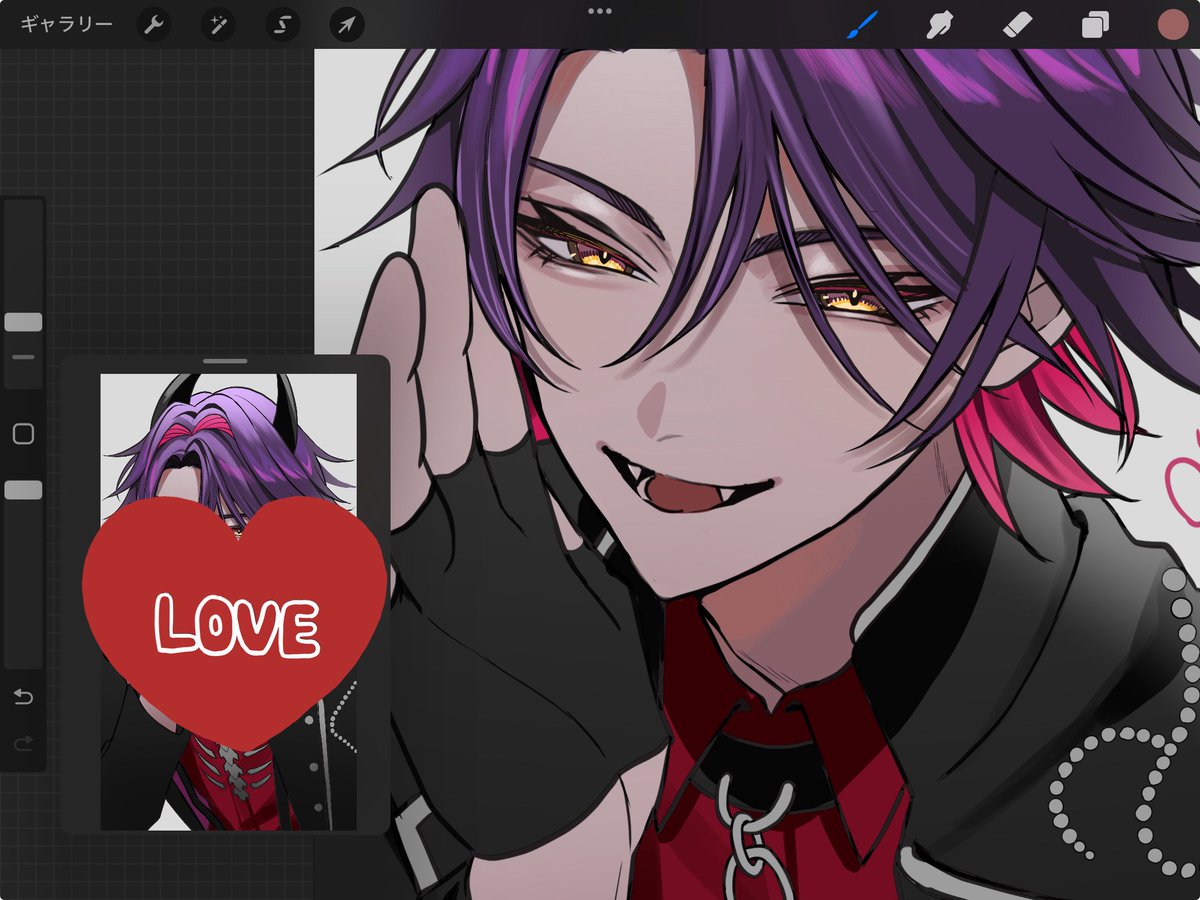
Task: Return to ギャラリー gallery
Action: (66, 24)
